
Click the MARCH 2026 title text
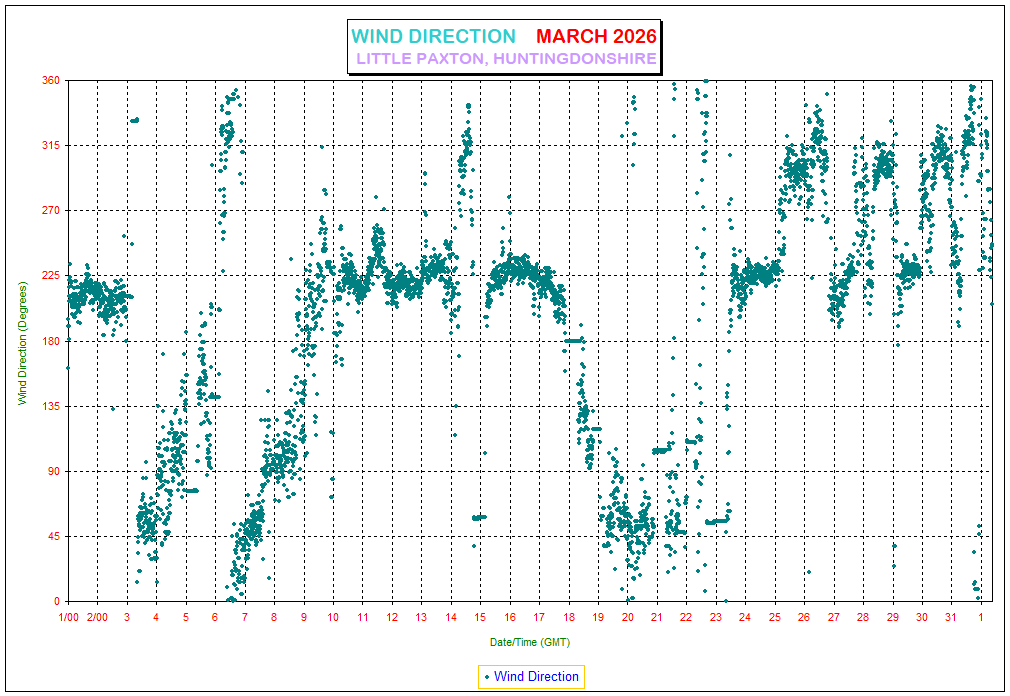click(596, 37)
